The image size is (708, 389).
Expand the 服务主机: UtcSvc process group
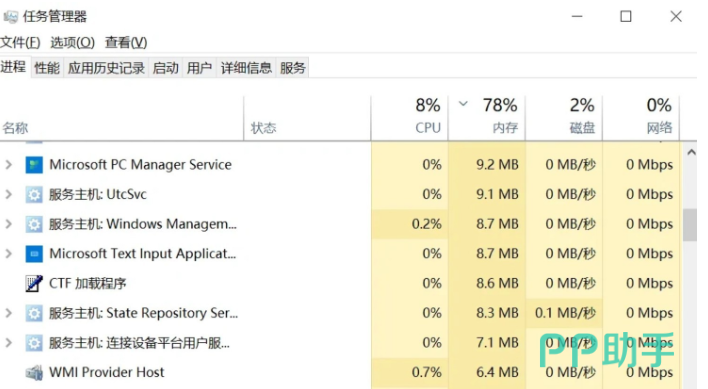[9, 194]
